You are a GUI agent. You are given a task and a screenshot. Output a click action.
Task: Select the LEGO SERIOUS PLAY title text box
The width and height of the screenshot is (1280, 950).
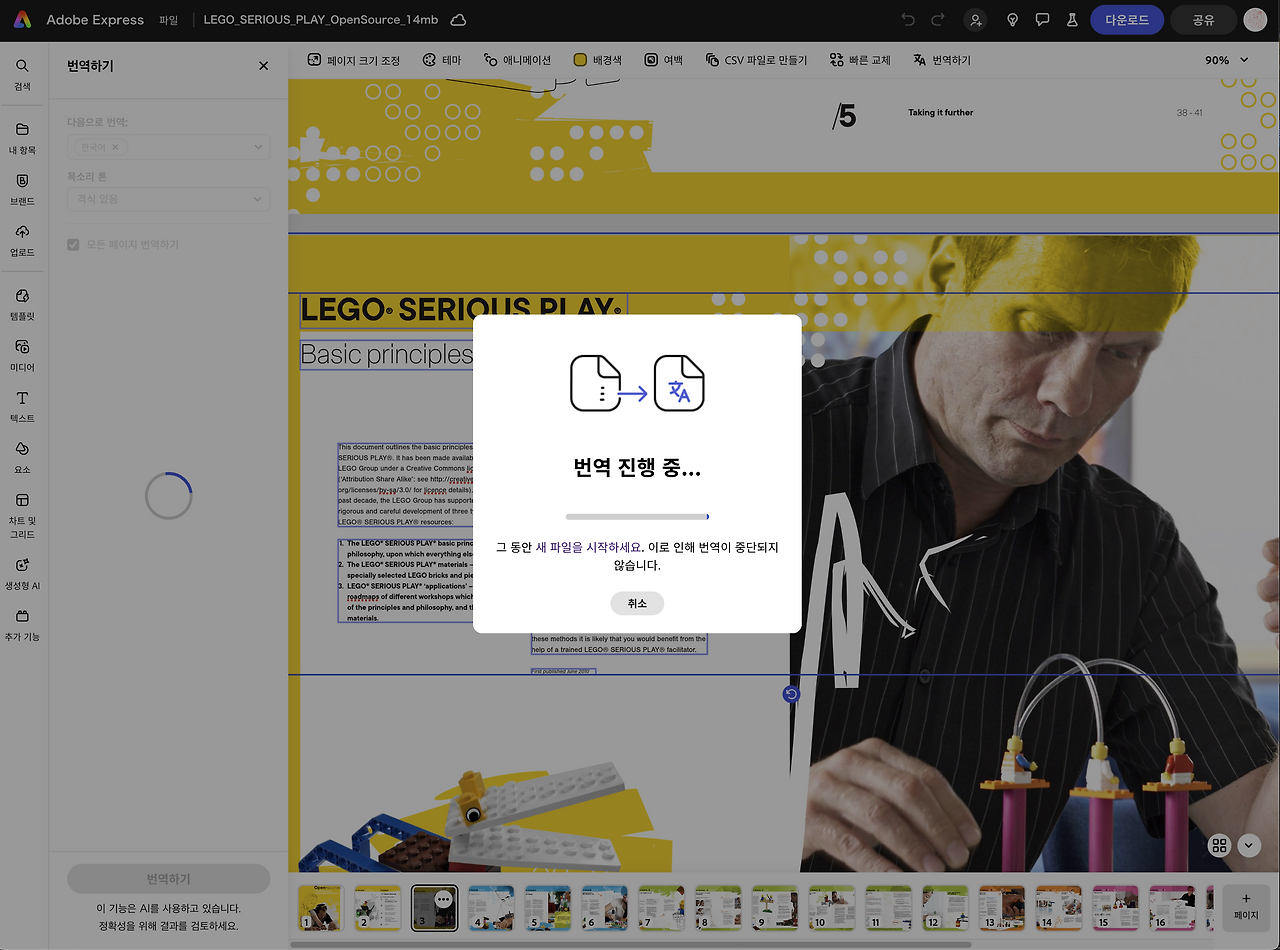click(464, 311)
